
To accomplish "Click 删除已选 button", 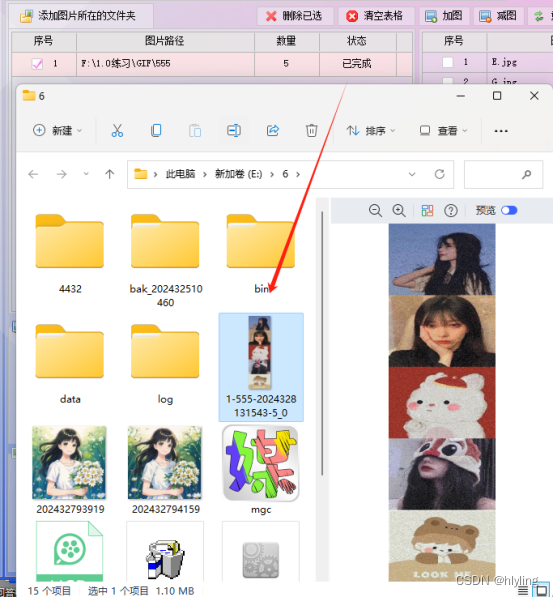I will [294, 16].
